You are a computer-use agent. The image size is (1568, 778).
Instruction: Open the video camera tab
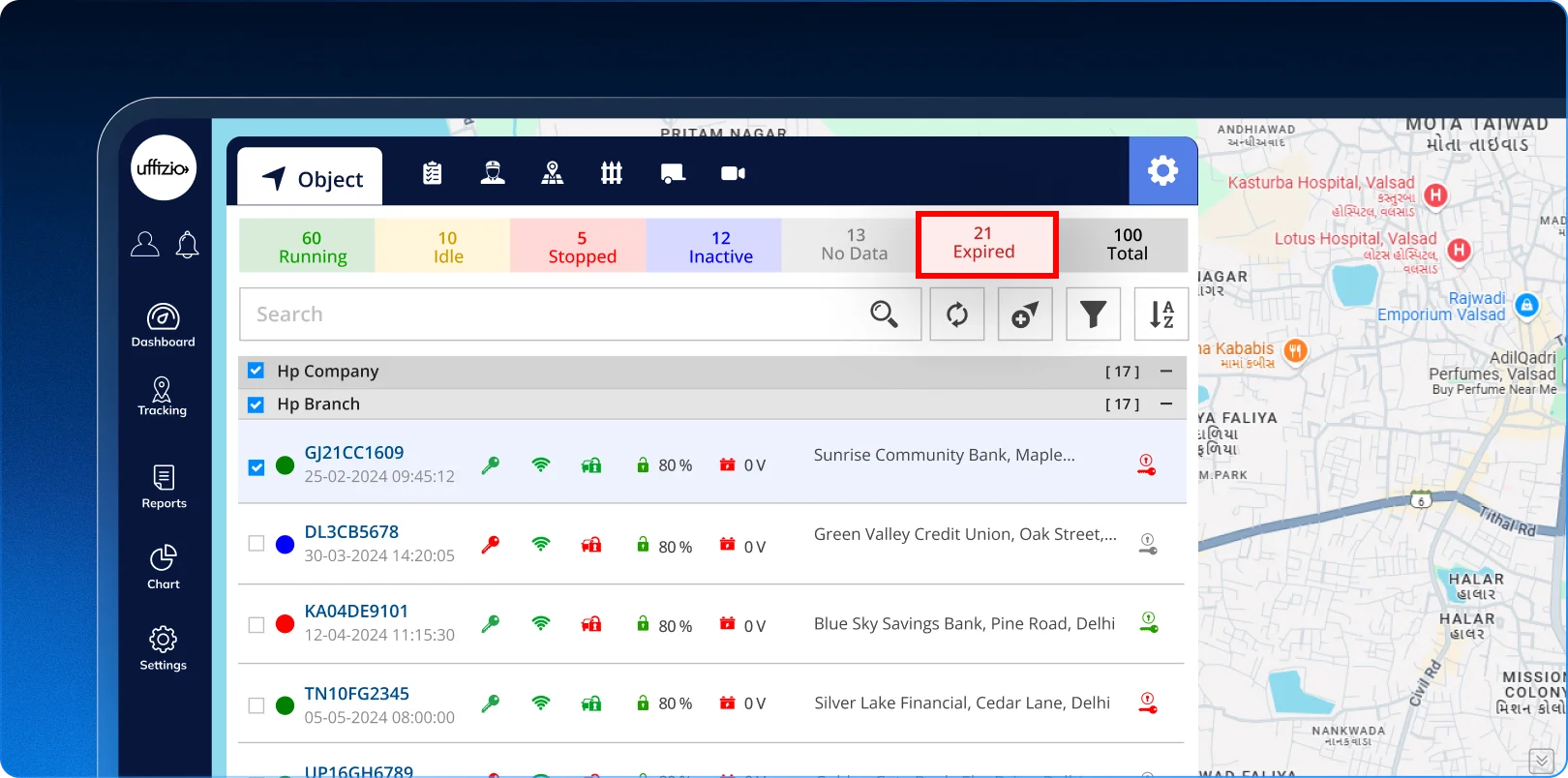(x=734, y=173)
